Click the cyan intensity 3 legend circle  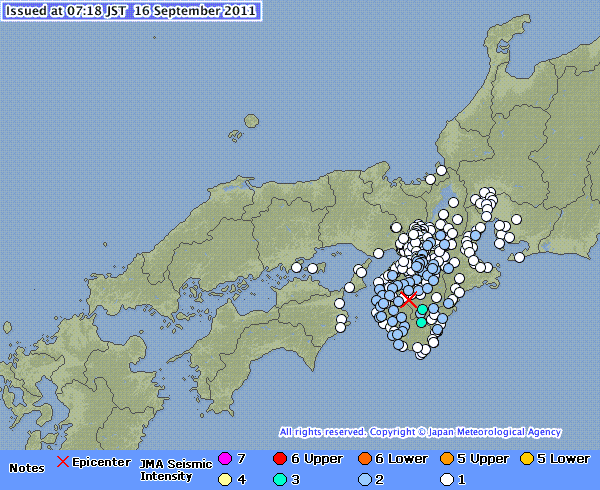(x=278, y=480)
